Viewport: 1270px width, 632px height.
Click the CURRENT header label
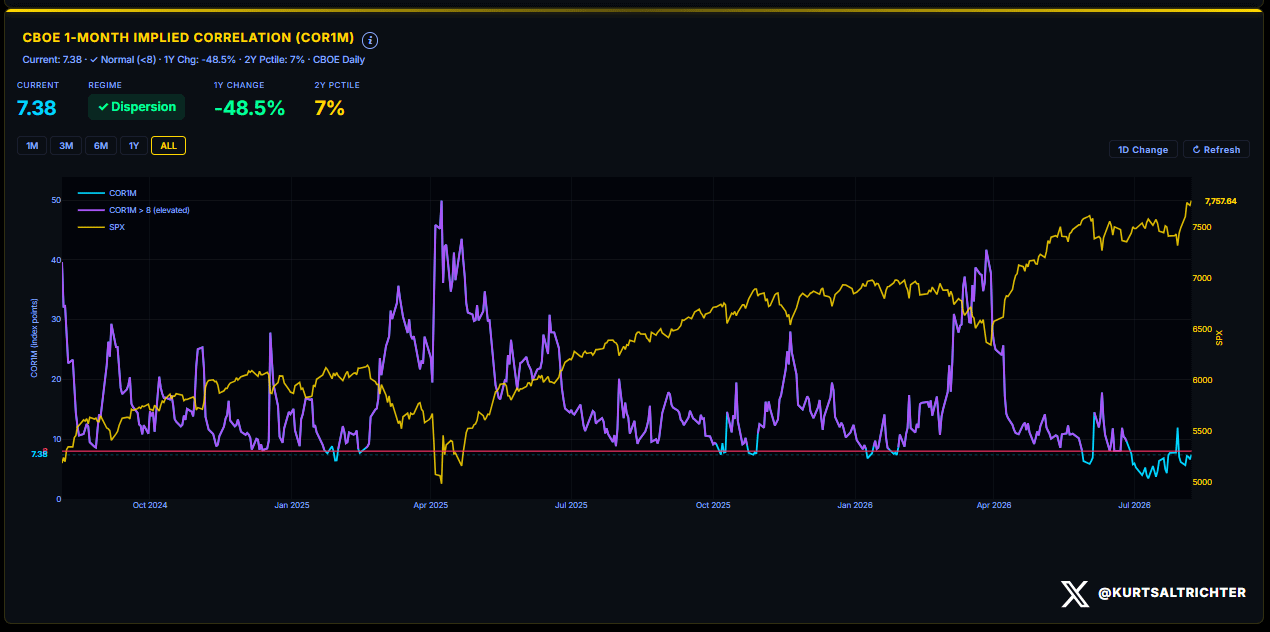[x=38, y=85]
